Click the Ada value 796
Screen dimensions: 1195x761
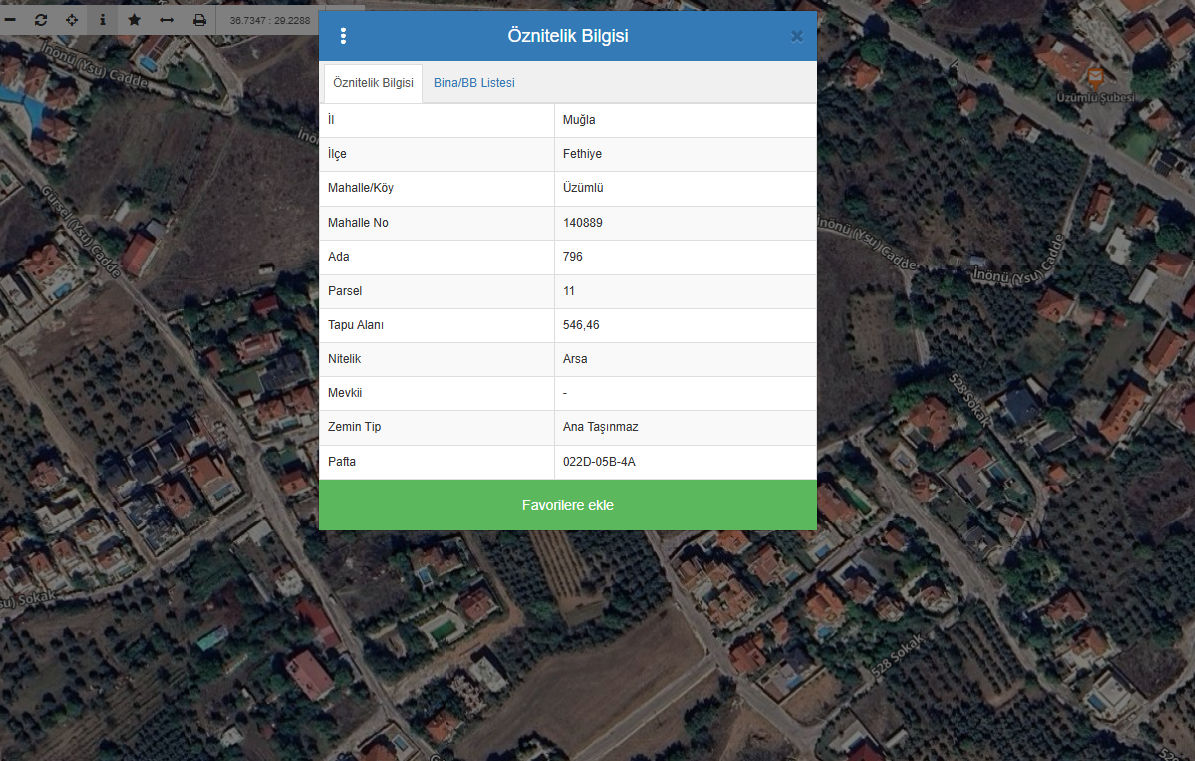[x=573, y=257]
